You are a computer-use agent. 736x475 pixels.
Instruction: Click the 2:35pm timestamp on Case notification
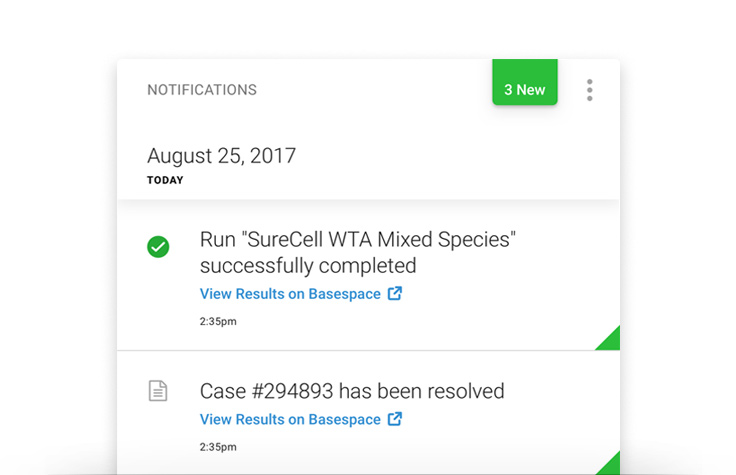[x=218, y=447]
